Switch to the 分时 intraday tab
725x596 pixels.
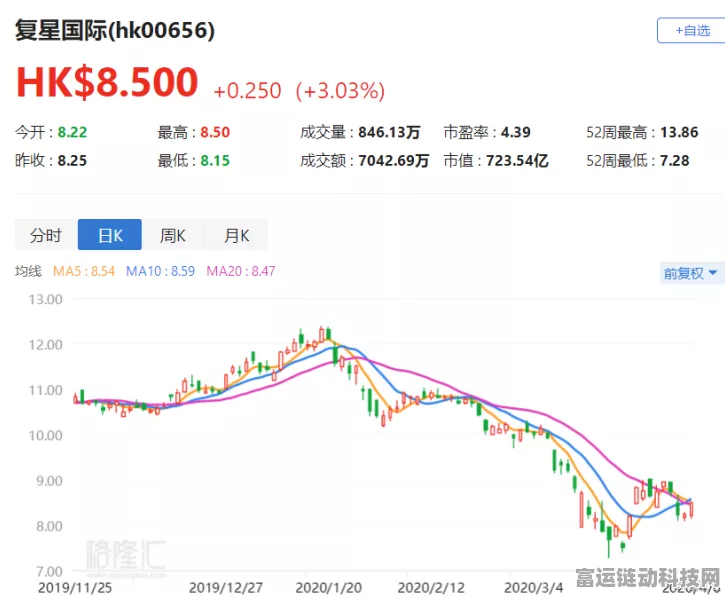click(x=46, y=235)
